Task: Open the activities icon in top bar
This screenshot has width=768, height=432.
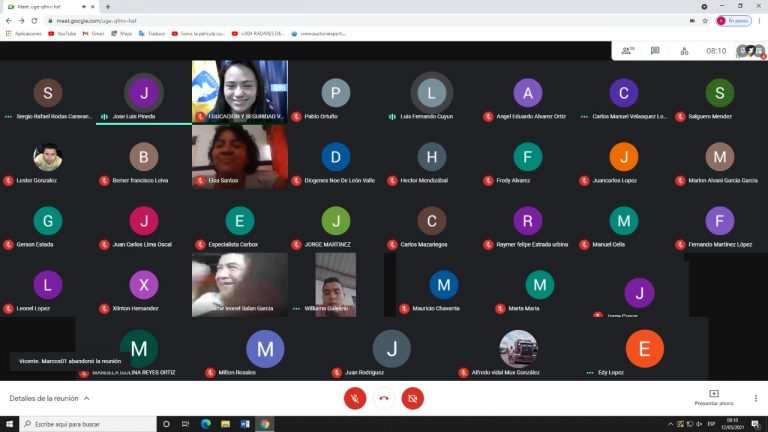Action: tap(684, 50)
